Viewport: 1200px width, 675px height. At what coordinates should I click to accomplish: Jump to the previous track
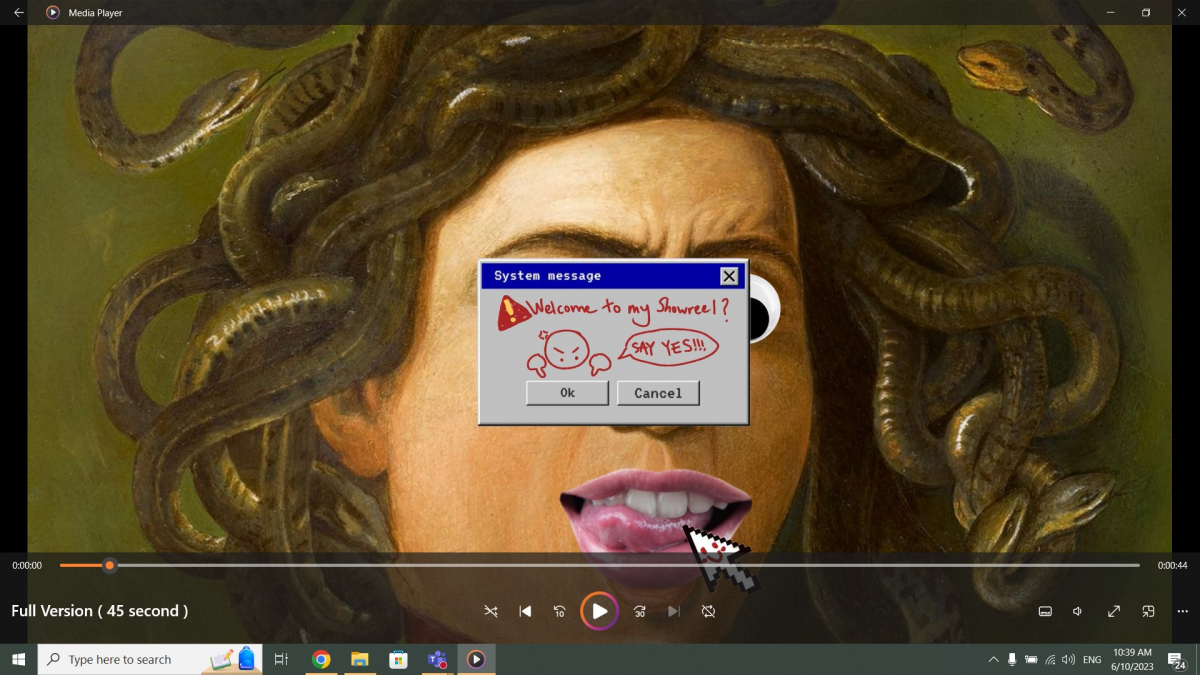(525, 611)
